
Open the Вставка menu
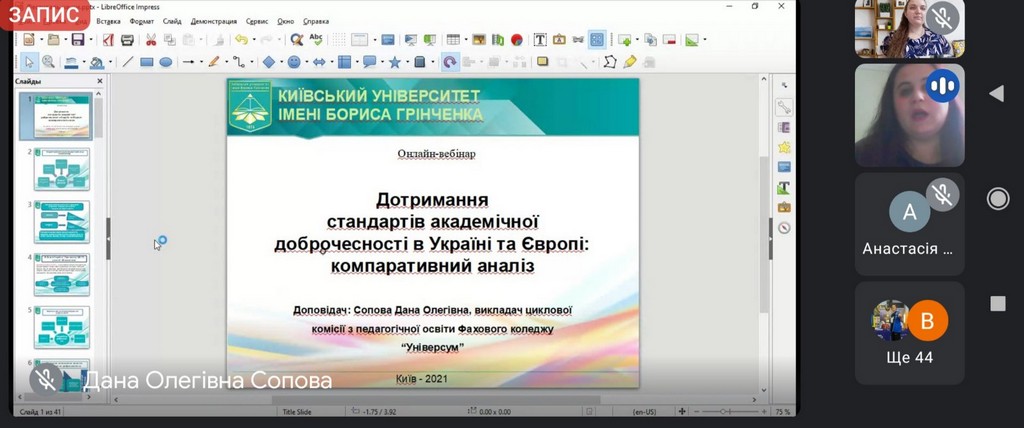[108, 21]
